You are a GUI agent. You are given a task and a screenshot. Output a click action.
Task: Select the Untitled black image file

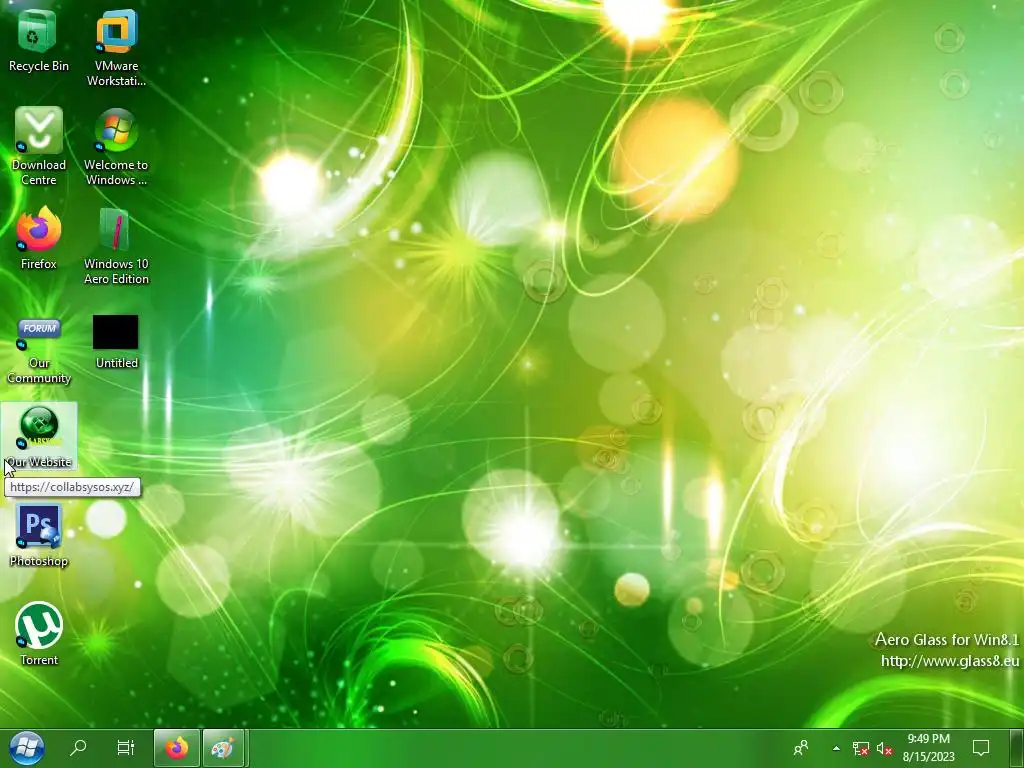[116, 342]
